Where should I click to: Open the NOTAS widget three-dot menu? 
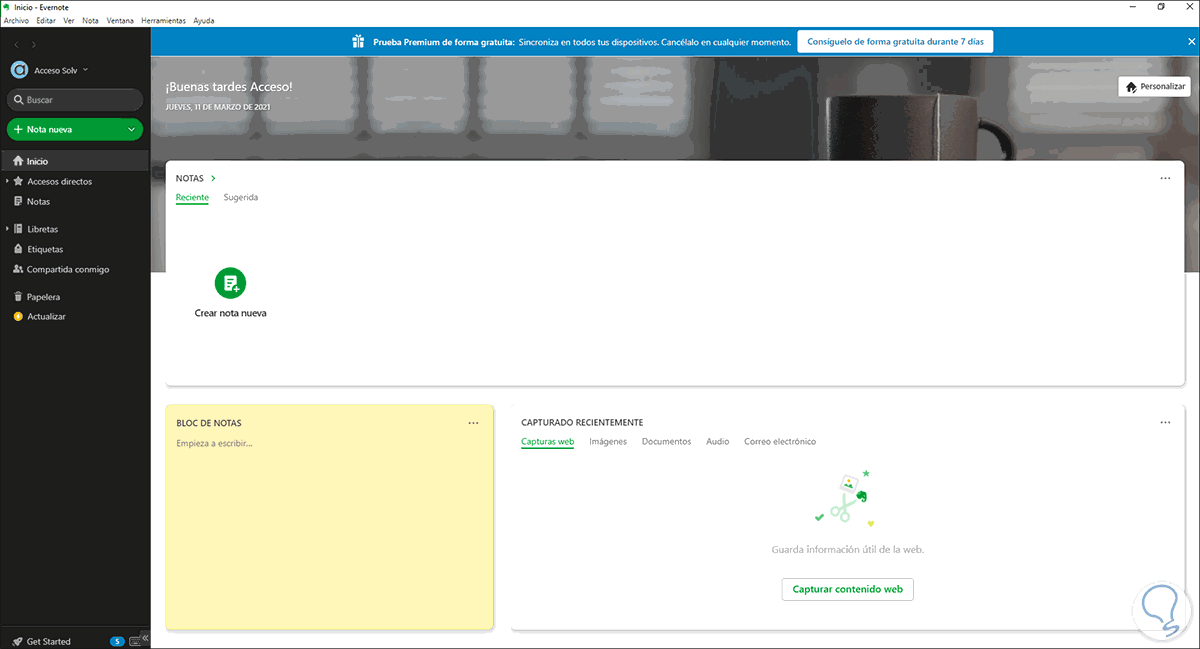click(x=1165, y=178)
